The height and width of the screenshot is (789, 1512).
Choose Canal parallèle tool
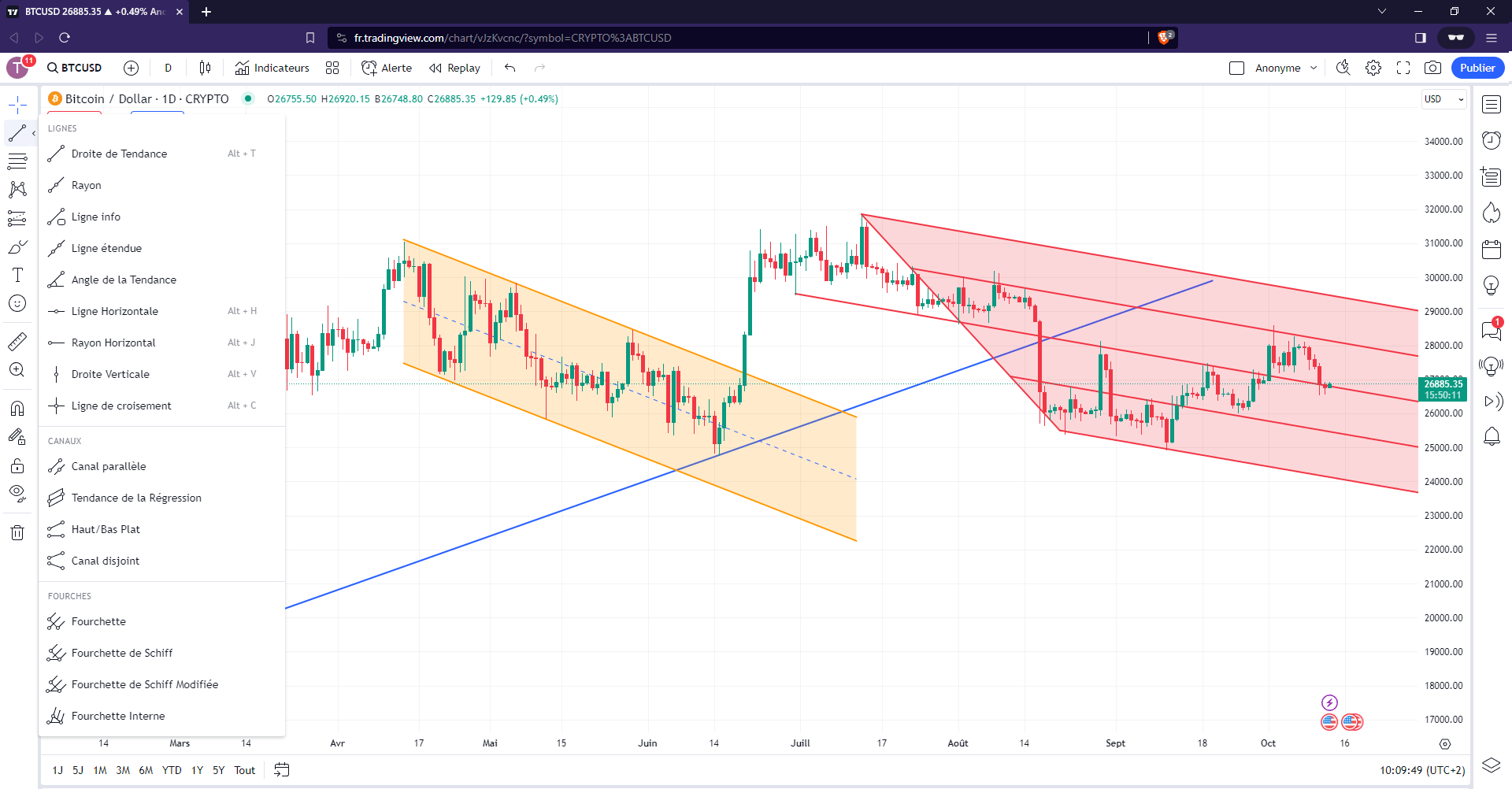click(x=161, y=466)
